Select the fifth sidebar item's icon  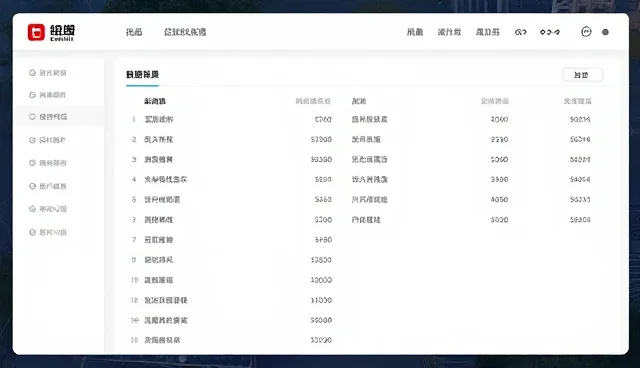pyautogui.click(x=33, y=163)
